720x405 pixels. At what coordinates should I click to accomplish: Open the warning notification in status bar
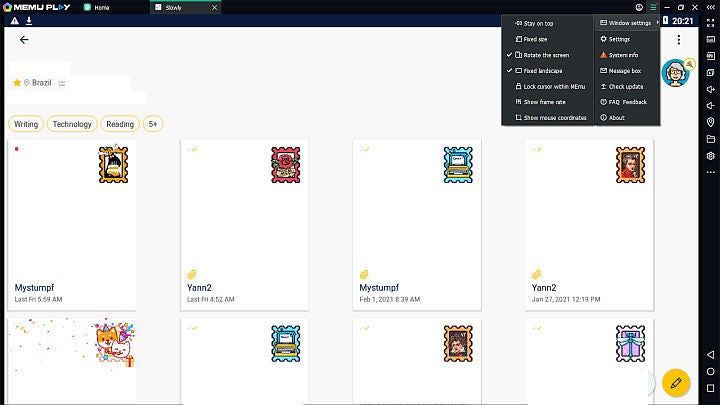[x=15, y=21]
